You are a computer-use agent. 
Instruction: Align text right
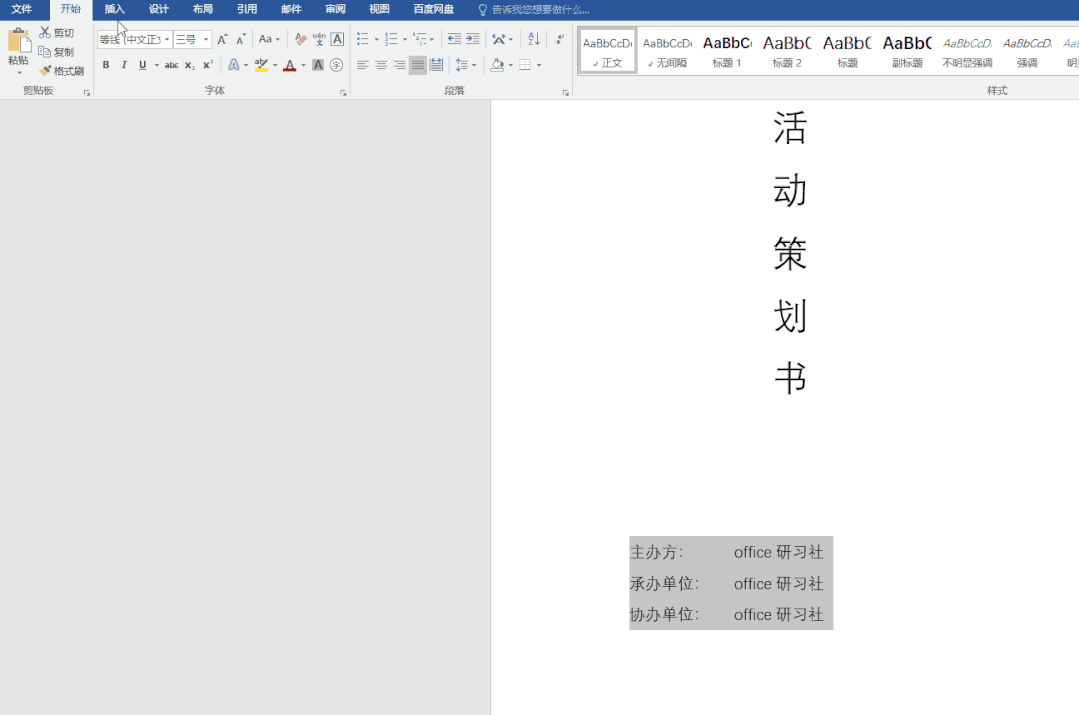pyautogui.click(x=400, y=65)
